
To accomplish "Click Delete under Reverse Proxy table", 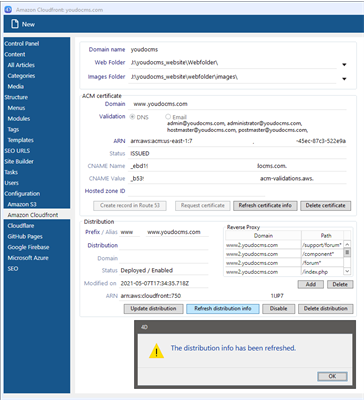I will pos(340,284).
